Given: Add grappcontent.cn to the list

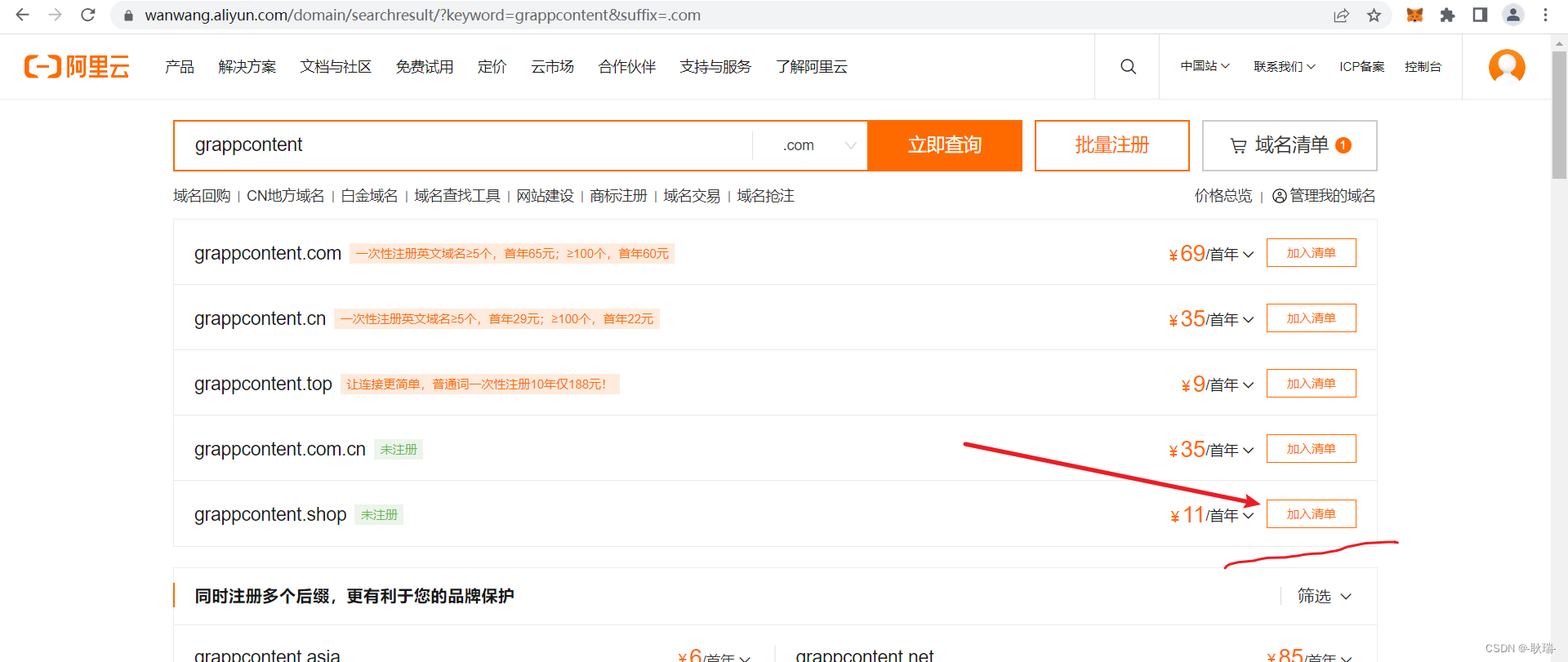Looking at the screenshot, I should tap(1311, 318).
